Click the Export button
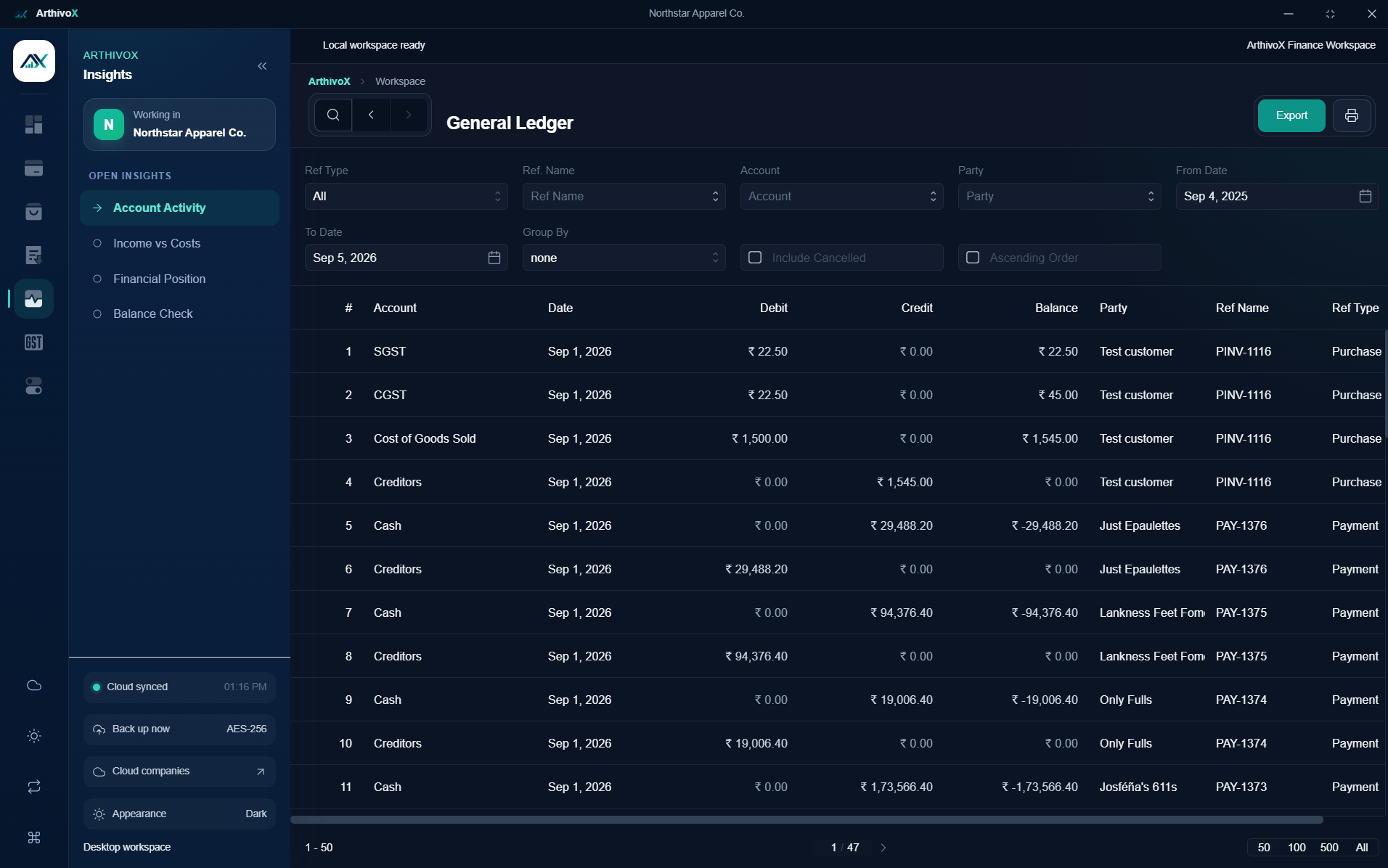Screen dimensions: 1388x868 tap(1291, 115)
